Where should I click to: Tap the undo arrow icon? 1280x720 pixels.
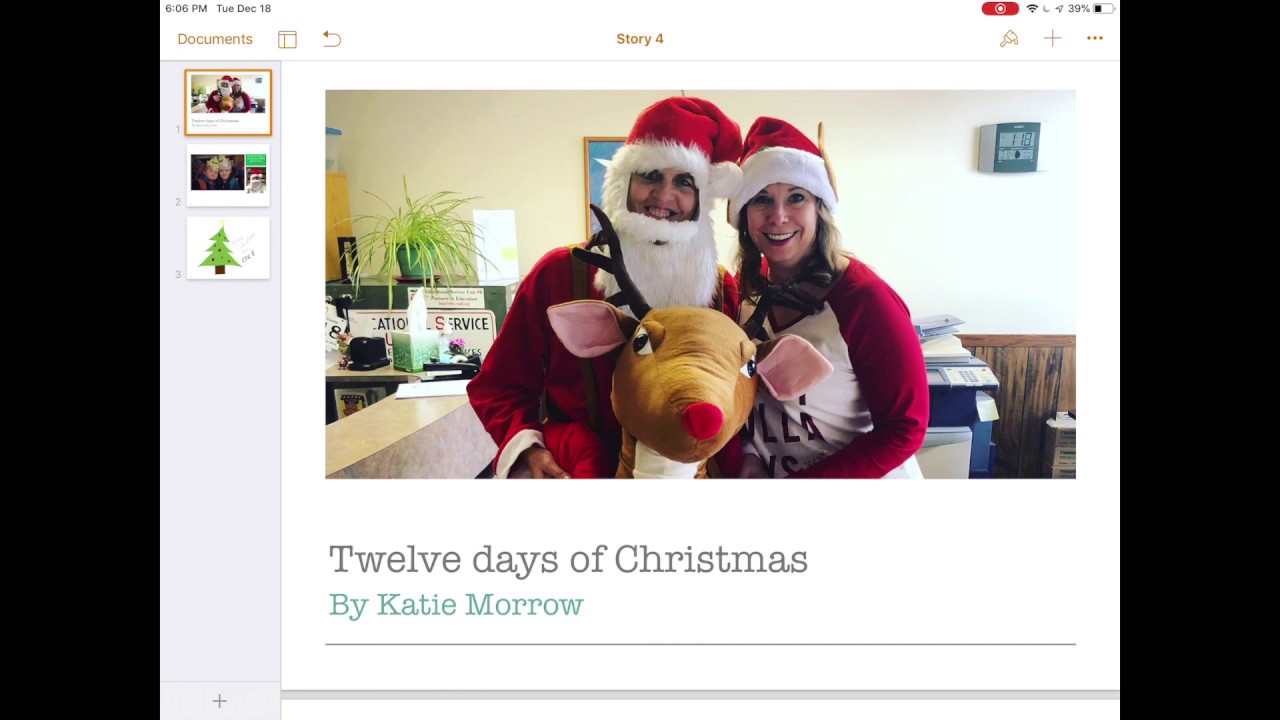click(332, 39)
